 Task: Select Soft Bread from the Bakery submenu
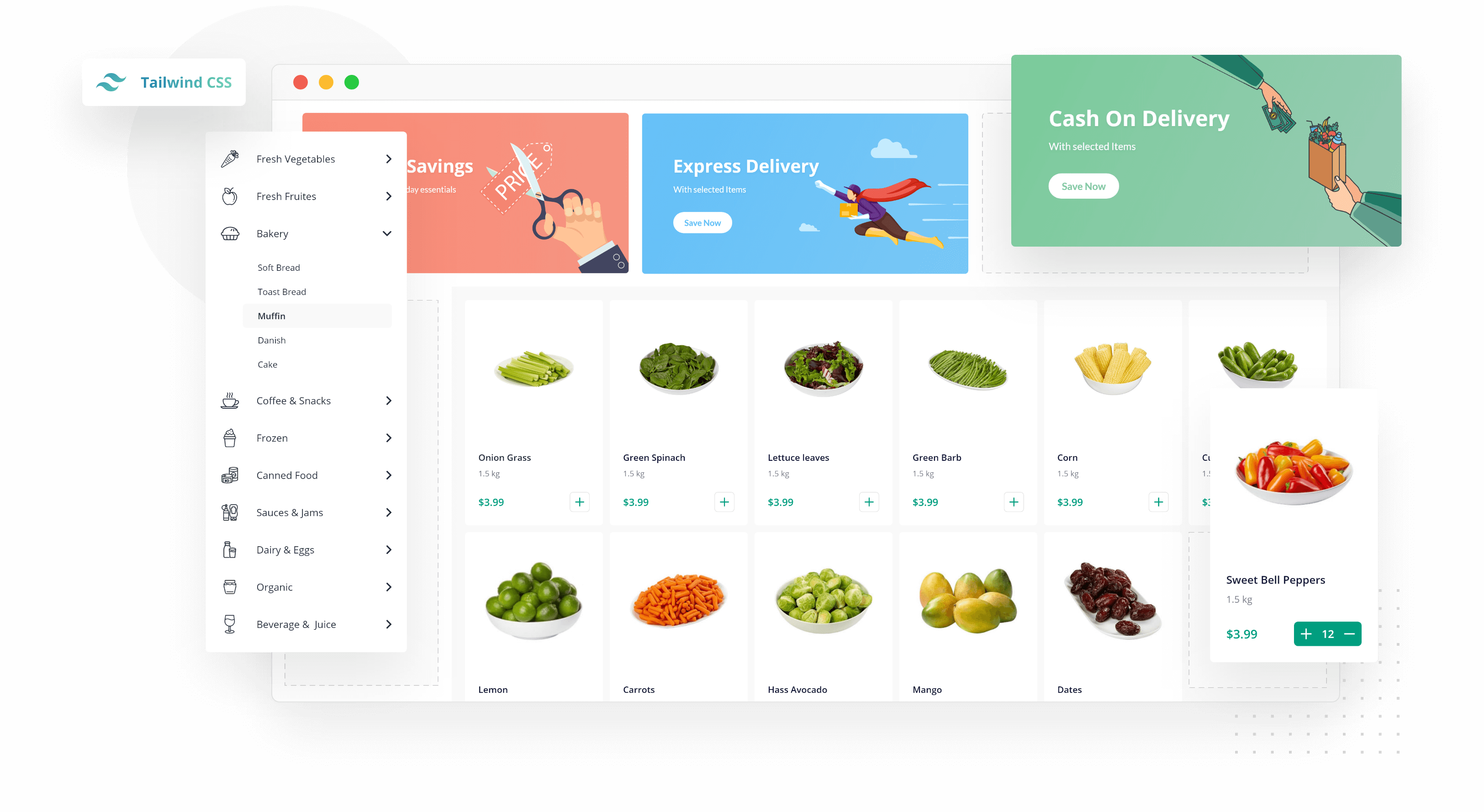tap(279, 268)
